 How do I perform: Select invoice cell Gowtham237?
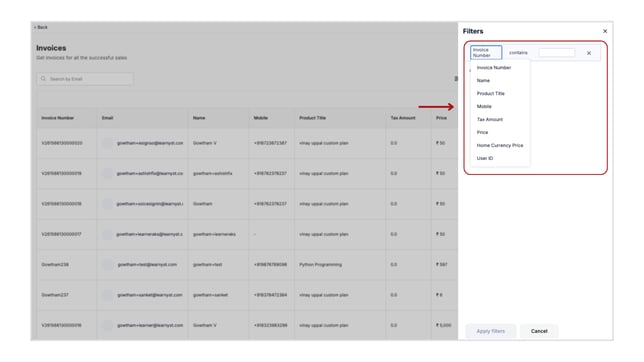click(x=55, y=295)
